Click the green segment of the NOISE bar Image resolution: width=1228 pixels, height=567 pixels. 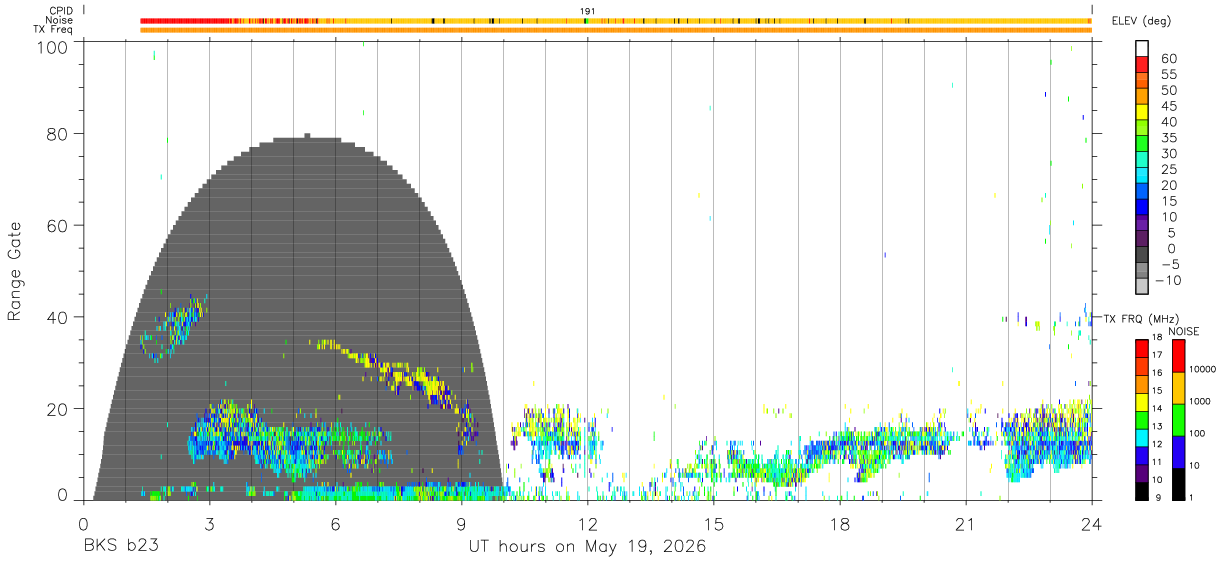[1178, 420]
